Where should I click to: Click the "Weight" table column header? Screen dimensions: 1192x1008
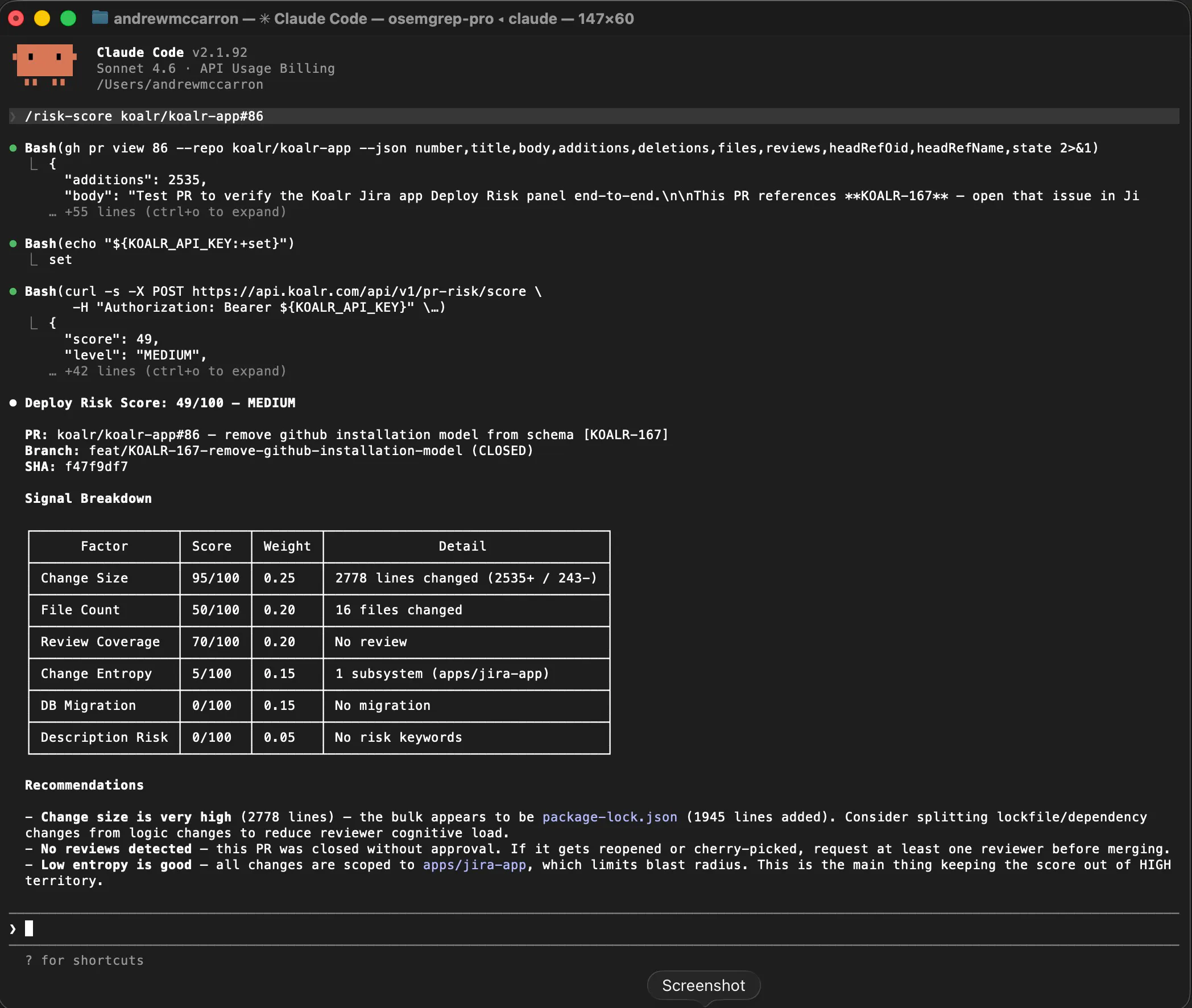pyautogui.click(x=287, y=546)
